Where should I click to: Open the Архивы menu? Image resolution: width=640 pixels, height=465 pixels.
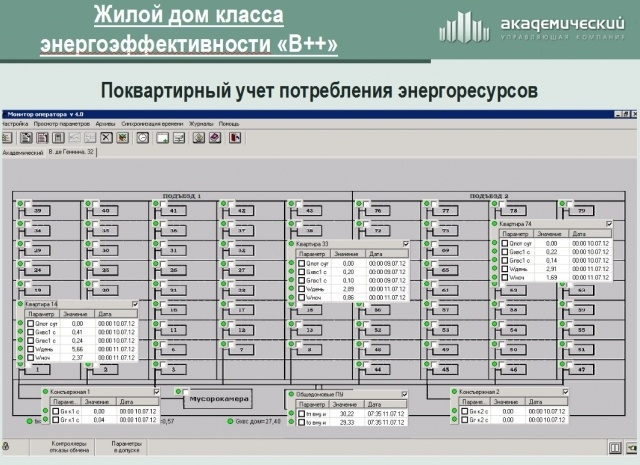pos(105,124)
